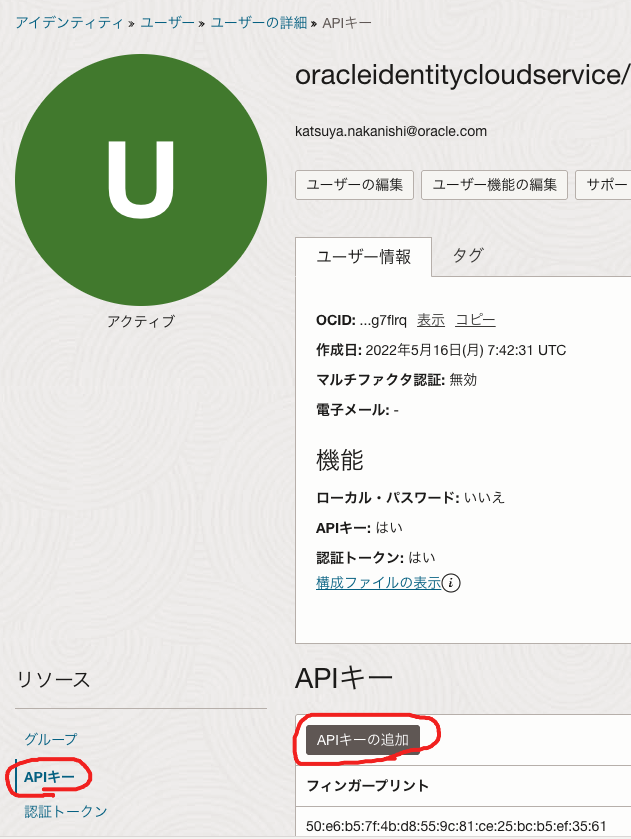Click the APIキーの追加 button
Image resolution: width=631 pixels, height=839 pixels.
tap(363, 740)
